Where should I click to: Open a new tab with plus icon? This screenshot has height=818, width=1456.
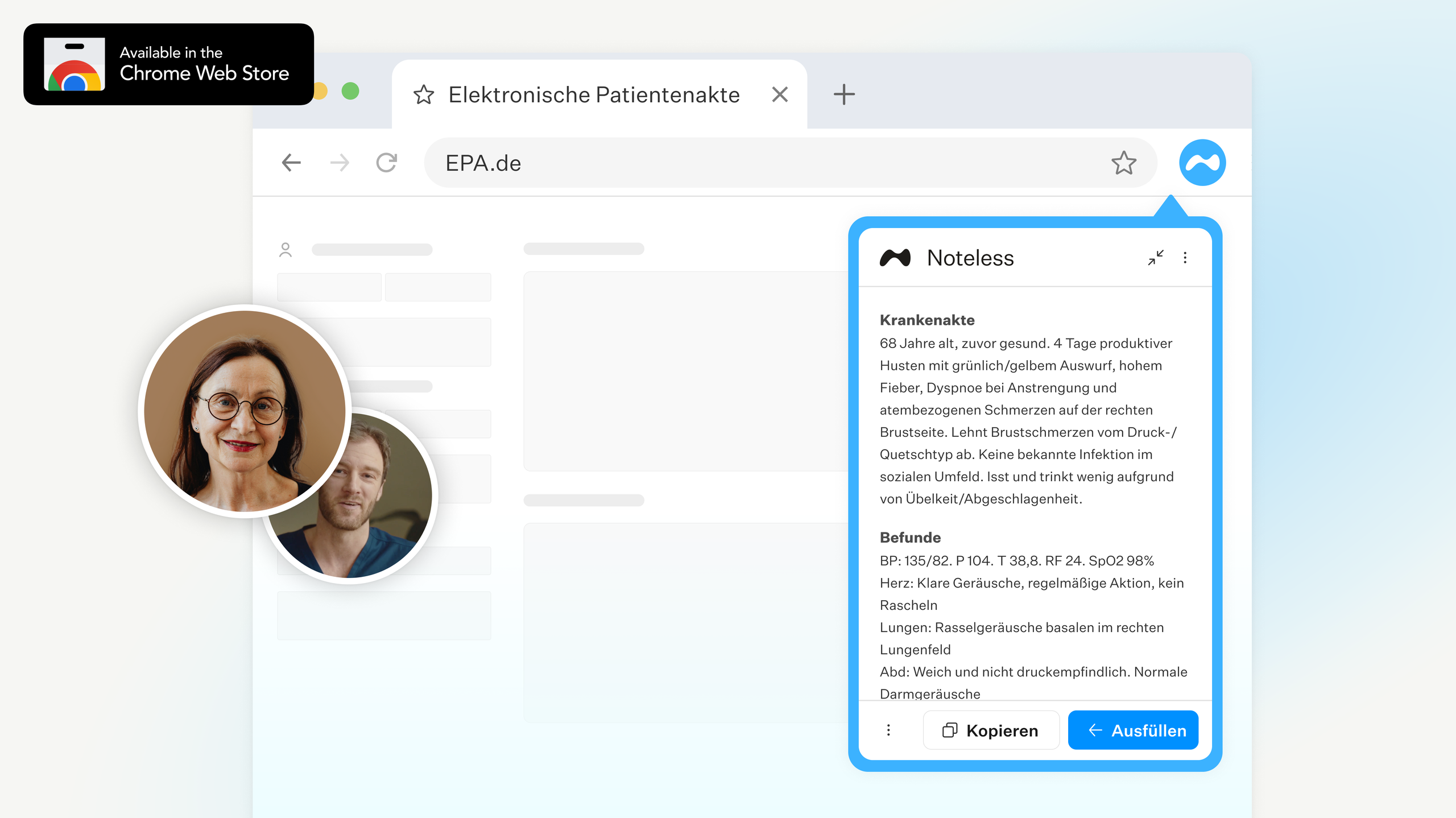point(844,94)
